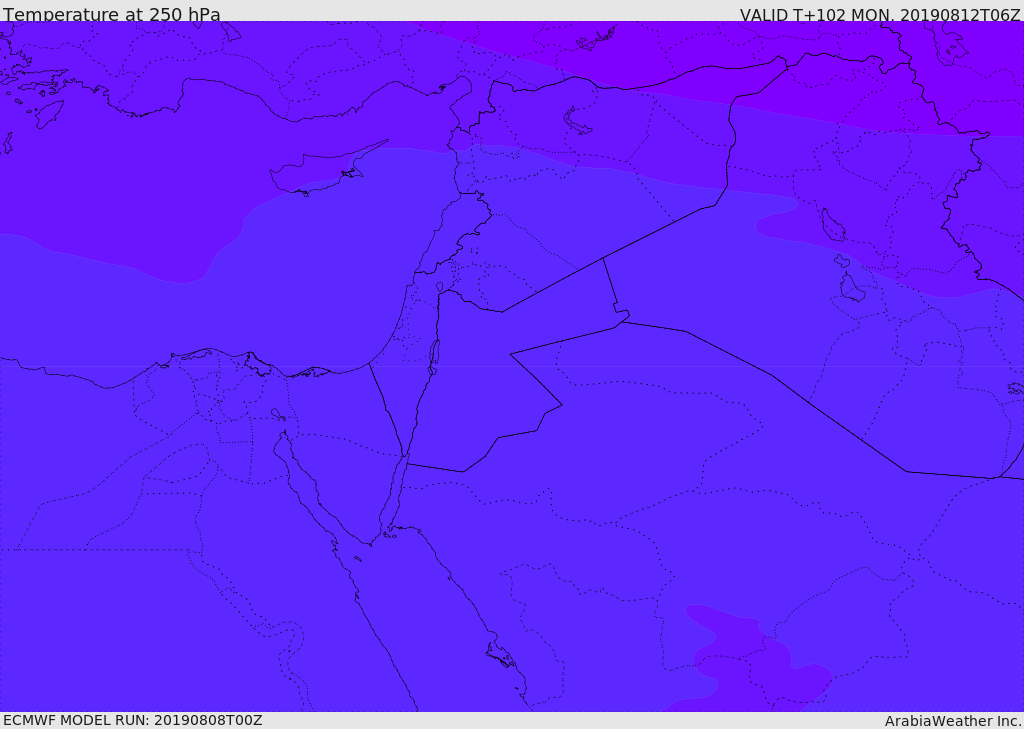This screenshot has width=1024, height=729.
Task: Click the 'Temperature at 250 hPa' title text
Action: tap(112, 14)
